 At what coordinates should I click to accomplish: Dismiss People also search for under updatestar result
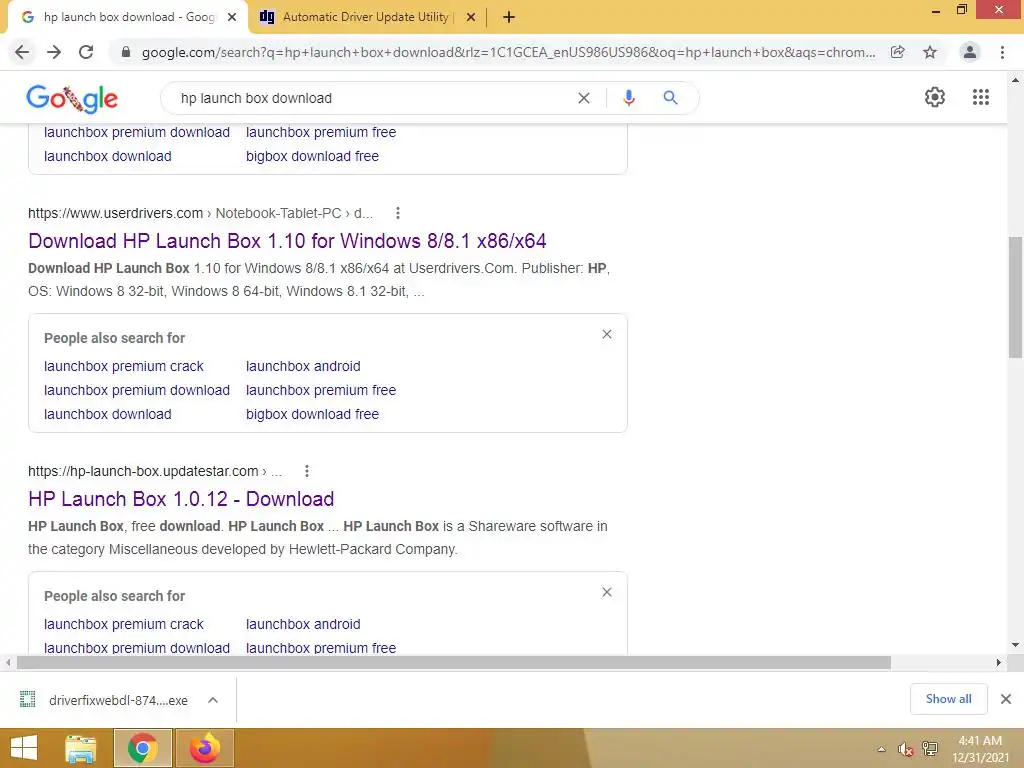607,592
